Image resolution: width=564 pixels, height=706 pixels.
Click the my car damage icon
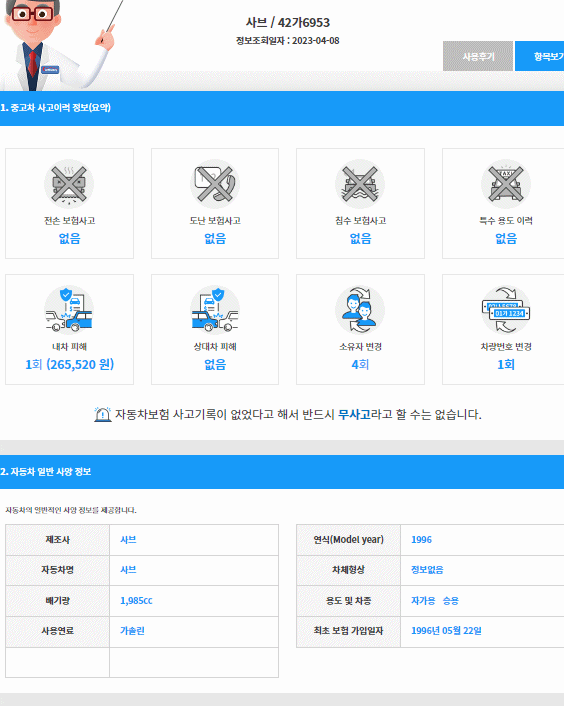69,310
